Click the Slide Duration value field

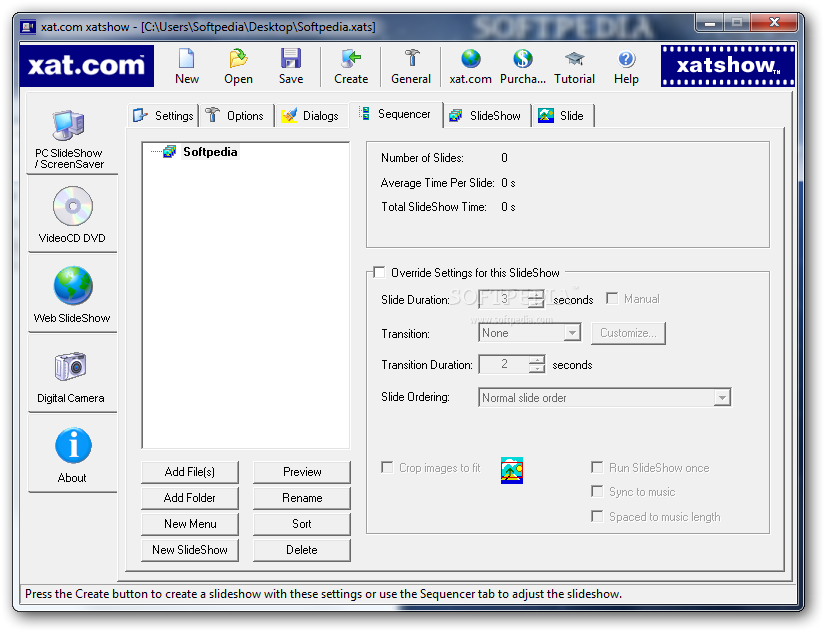(504, 299)
